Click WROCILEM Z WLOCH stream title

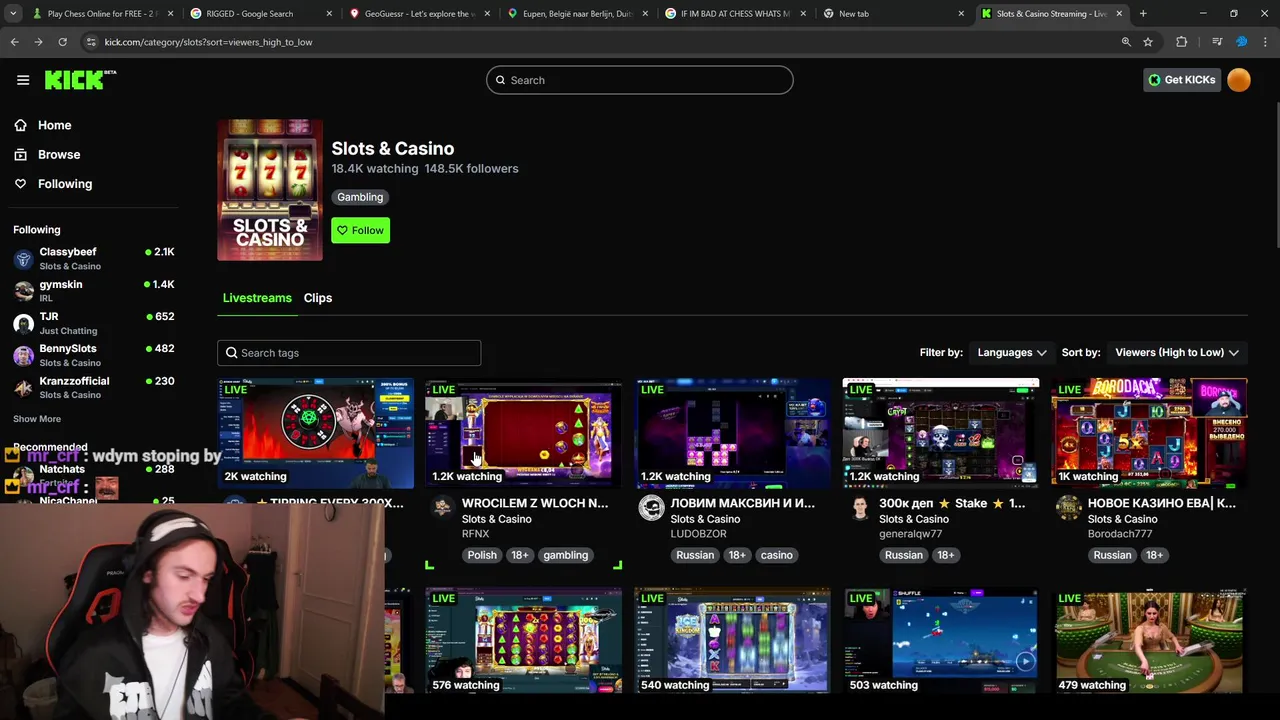534,503
